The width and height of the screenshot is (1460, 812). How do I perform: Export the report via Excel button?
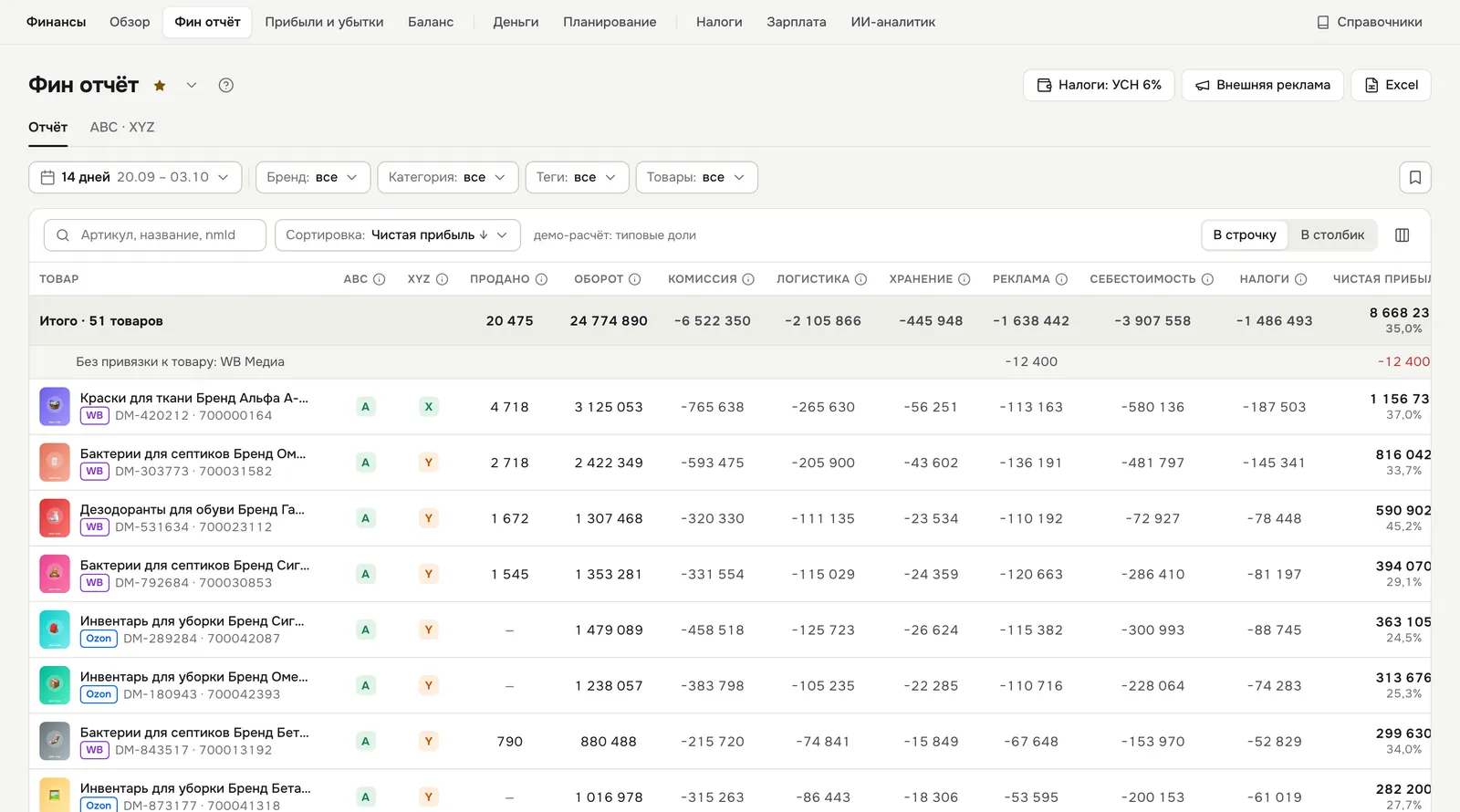[1391, 85]
